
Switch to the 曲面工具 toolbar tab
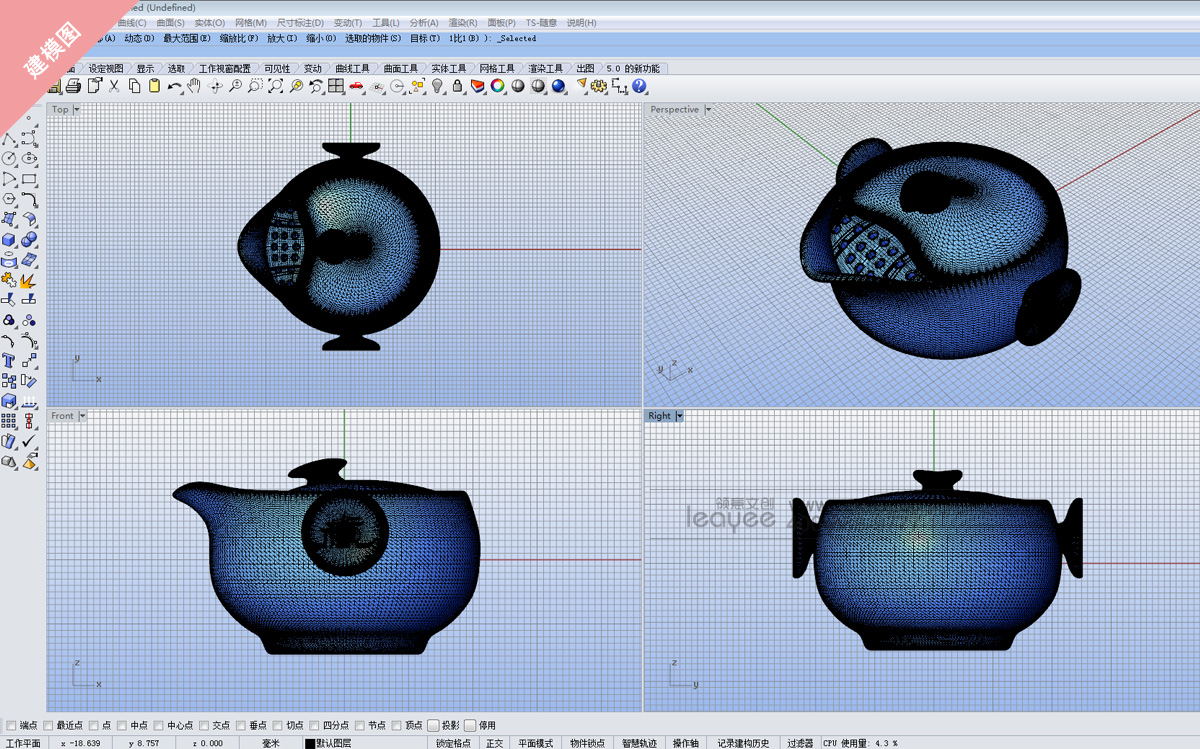400,68
